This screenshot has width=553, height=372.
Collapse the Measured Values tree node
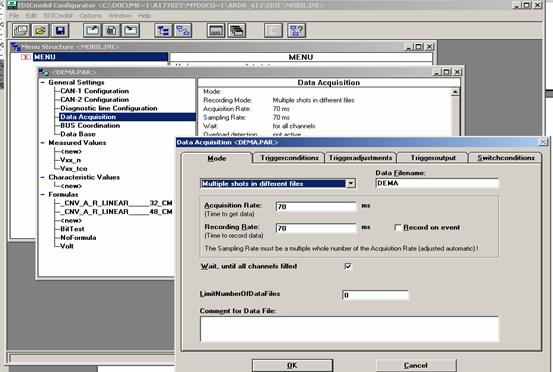[x=43, y=143]
